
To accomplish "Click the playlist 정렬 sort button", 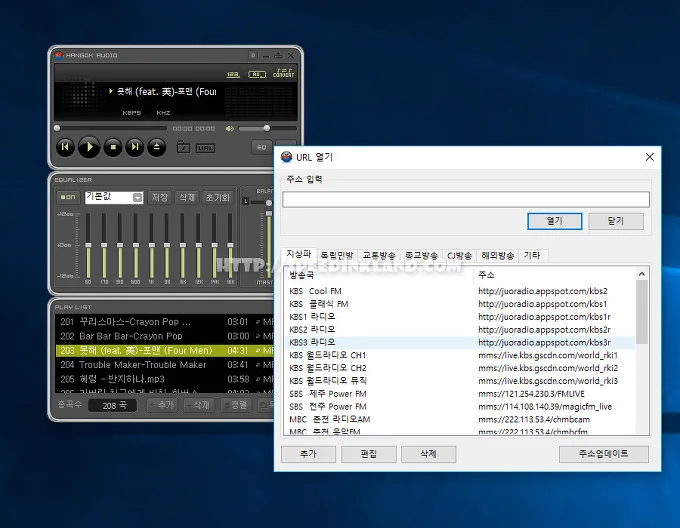I will (235, 405).
